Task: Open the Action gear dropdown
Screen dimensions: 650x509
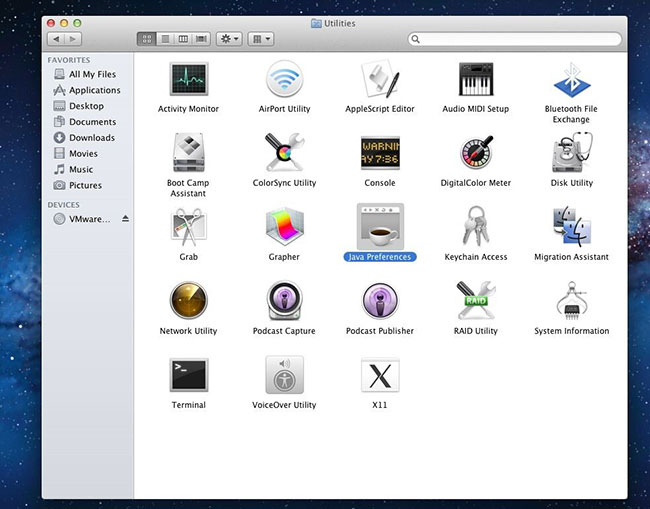Action: pyautogui.click(x=229, y=39)
